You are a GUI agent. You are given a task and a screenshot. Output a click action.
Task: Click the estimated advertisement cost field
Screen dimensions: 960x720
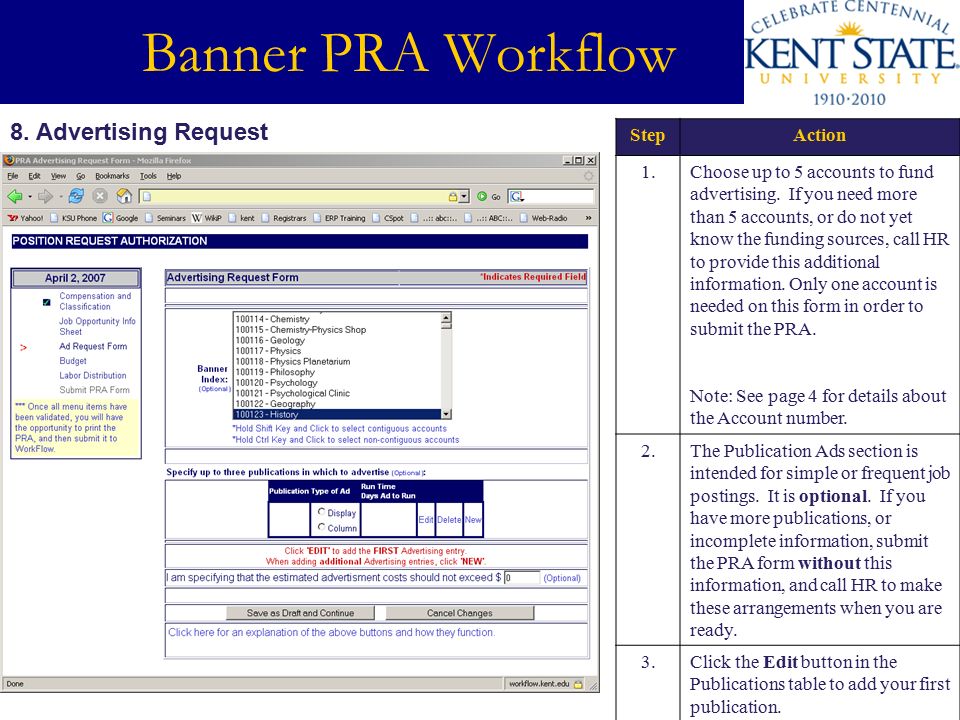click(522, 578)
